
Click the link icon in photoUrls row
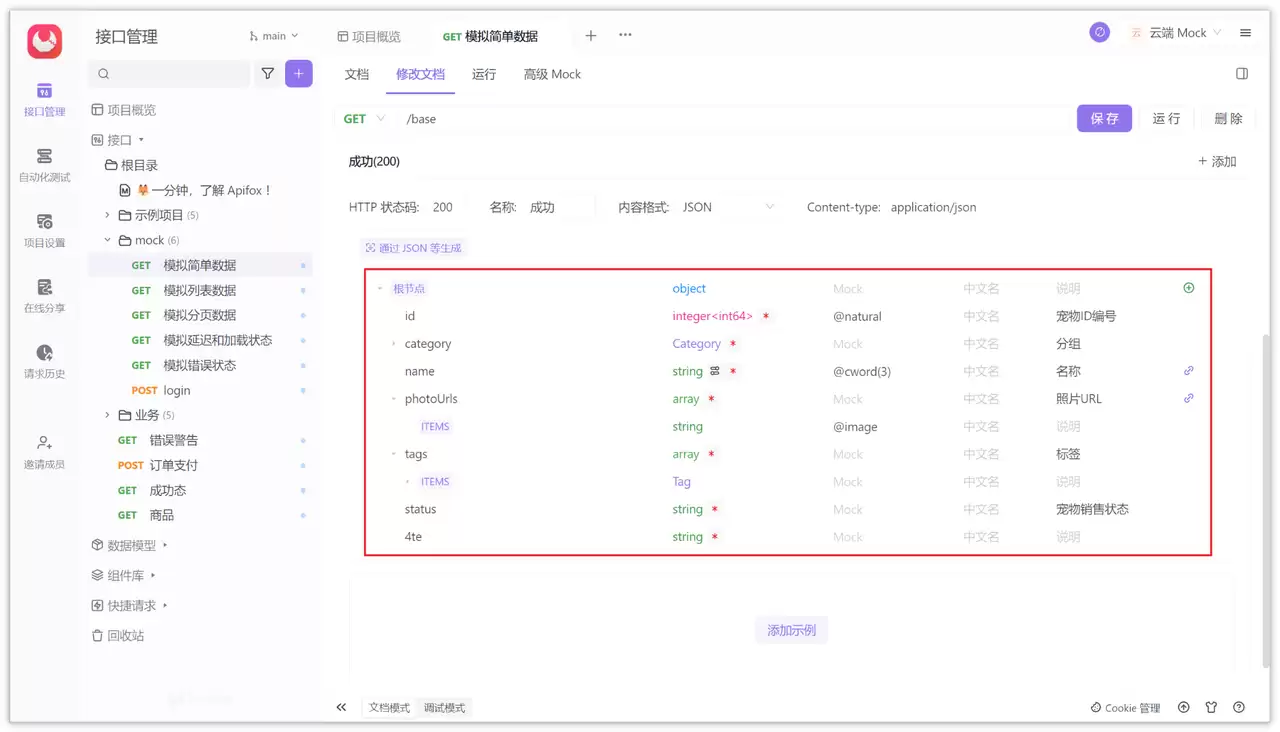pos(1189,398)
